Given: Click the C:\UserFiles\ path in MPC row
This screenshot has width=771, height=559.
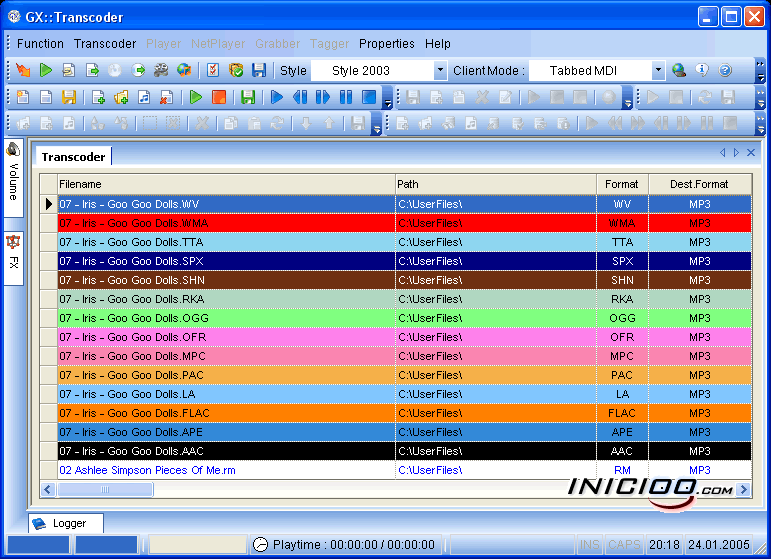Looking at the screenshot, I should click(x=496, y=356).
